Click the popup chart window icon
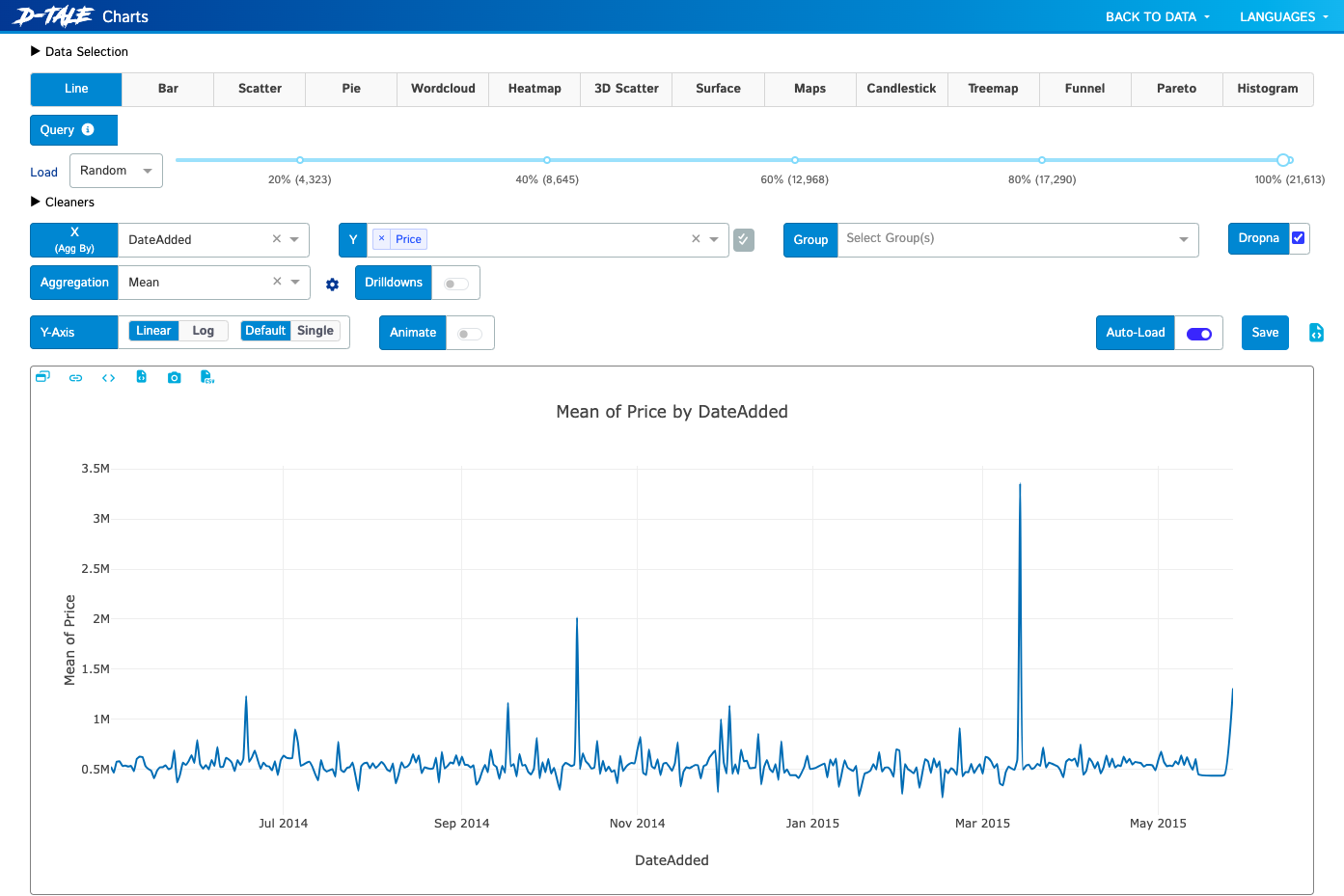Image resolution: width=1344 pixels, height=896 pixels. (x=42, y=377)
